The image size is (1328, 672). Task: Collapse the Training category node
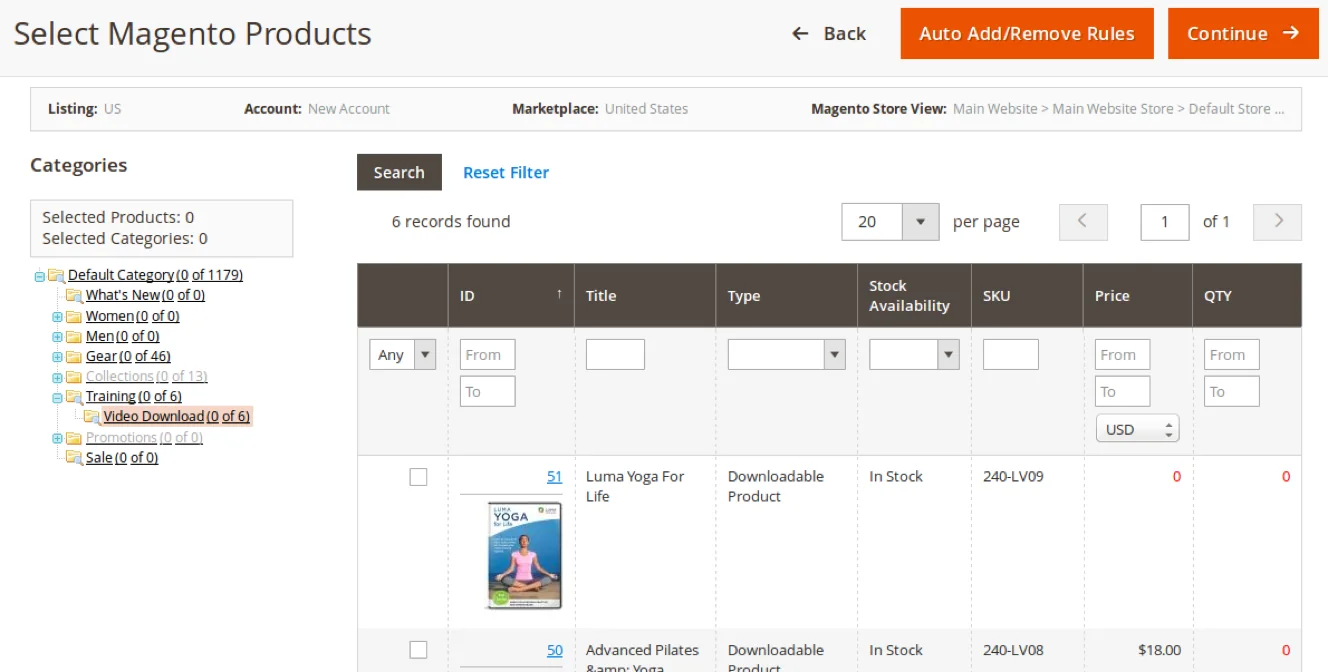[58, 397]
